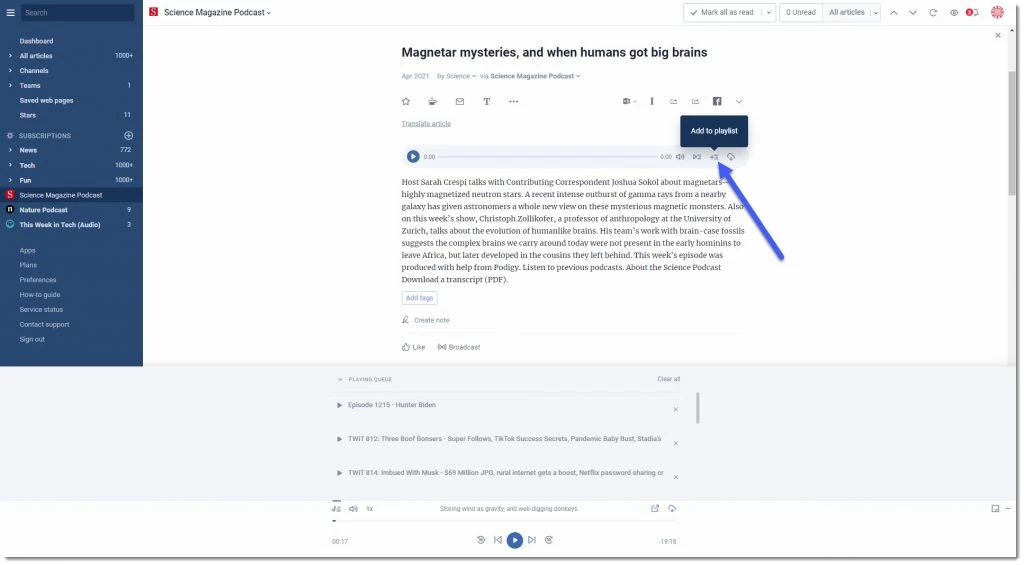Image resolution: width=1024 pixels, height=565 pixels.
Task: Expand the Tech subscription folder
Action: tap(10, 165)
